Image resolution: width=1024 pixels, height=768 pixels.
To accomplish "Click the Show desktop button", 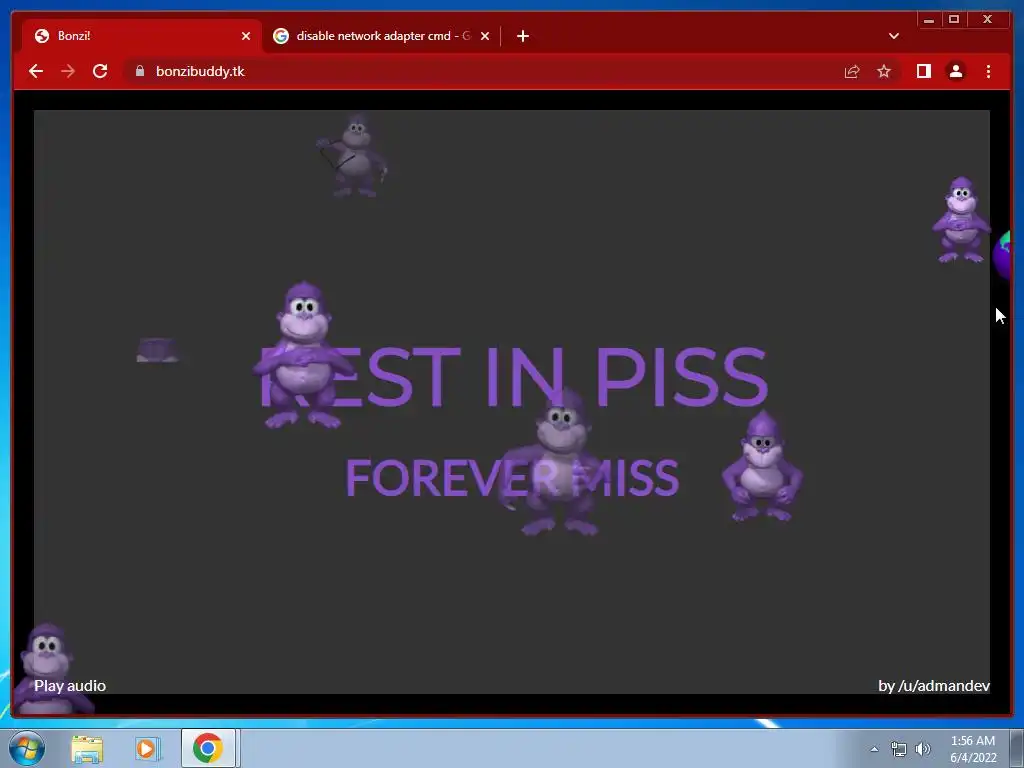I will pyautogui.click(x=1017, y=748).
